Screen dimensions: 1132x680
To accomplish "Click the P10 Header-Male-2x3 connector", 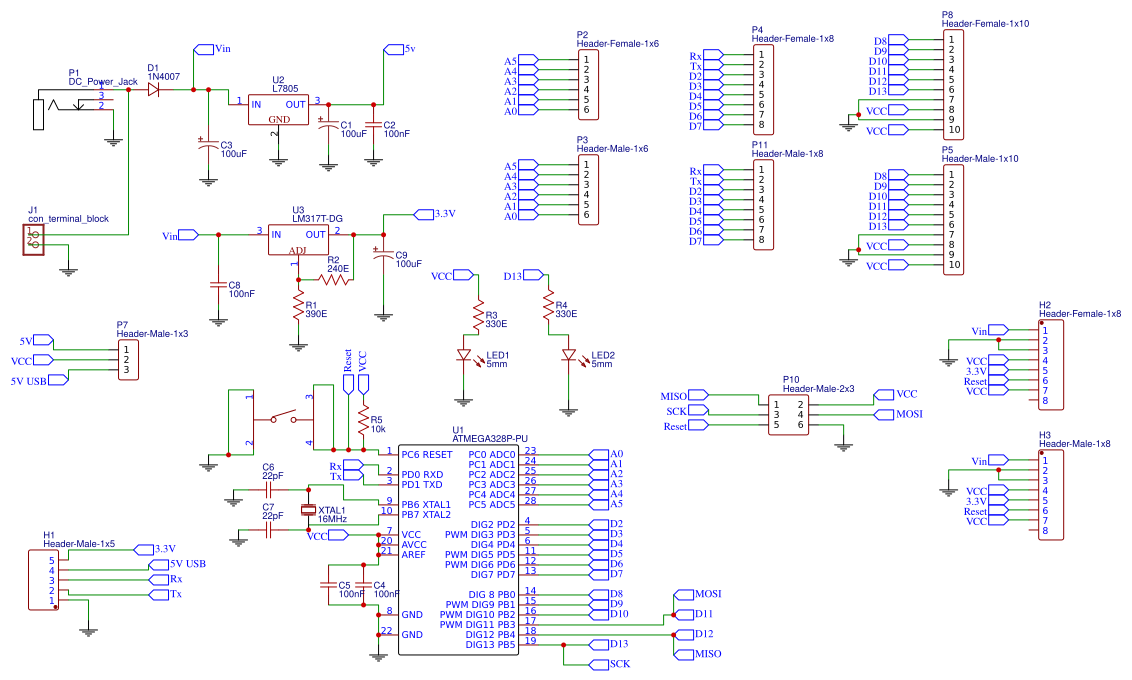I will point(788,415).
